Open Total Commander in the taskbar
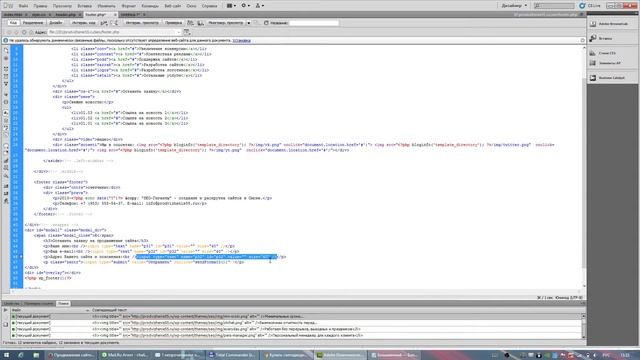Screen dimensions: 640x360 click(x=232, y=355)
